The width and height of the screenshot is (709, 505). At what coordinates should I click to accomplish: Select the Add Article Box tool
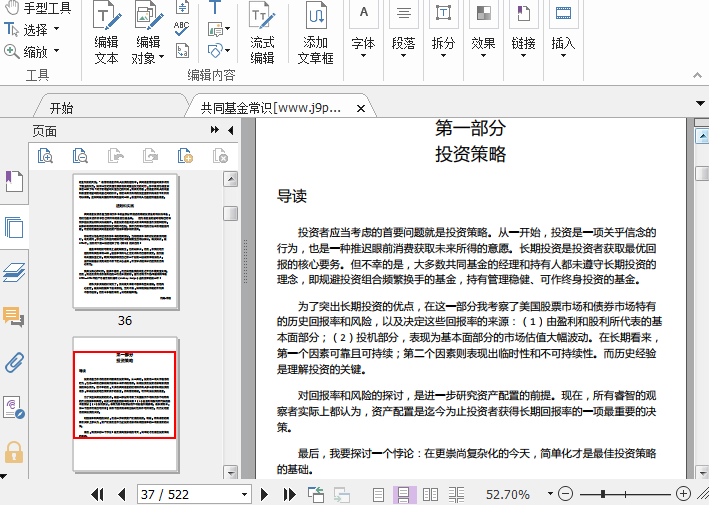point(316,35)
